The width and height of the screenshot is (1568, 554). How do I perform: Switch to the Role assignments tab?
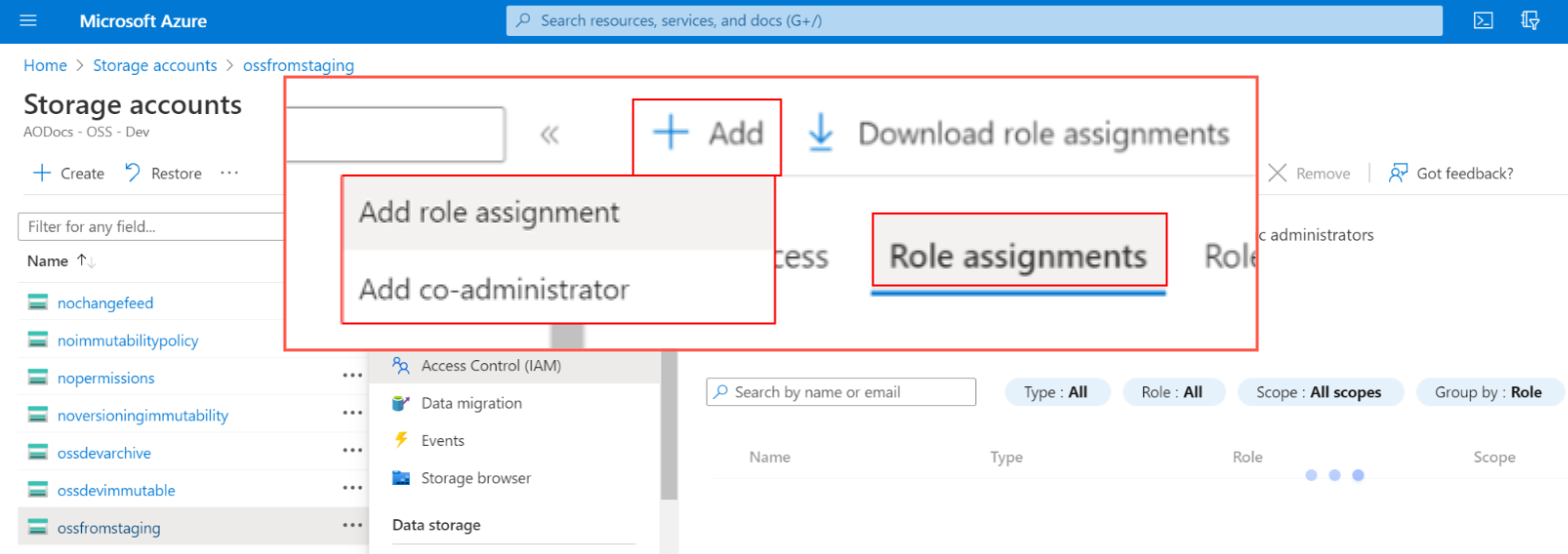pos(1017,257)
